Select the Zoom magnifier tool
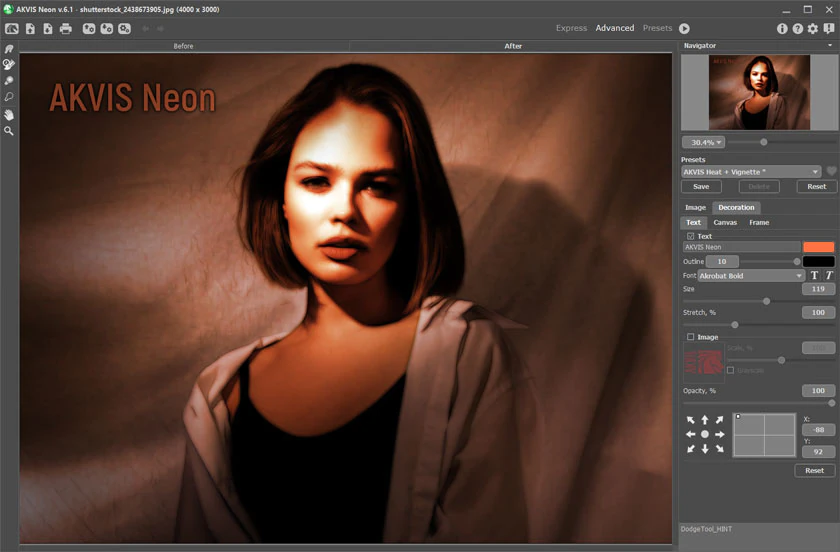840x552 pixels. 9,131
